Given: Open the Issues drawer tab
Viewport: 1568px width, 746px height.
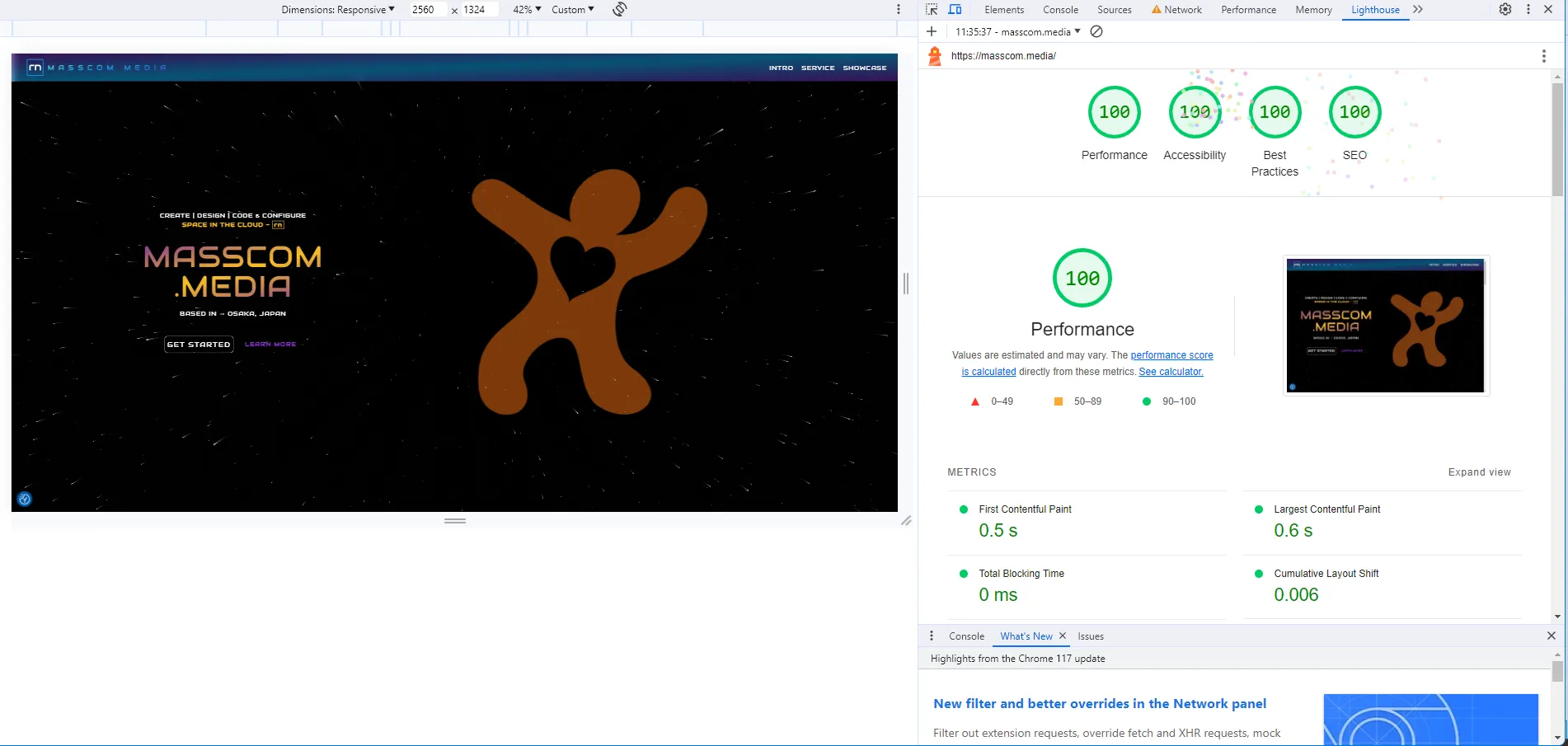Looking at the screenshot, I should pos(1091,636).
